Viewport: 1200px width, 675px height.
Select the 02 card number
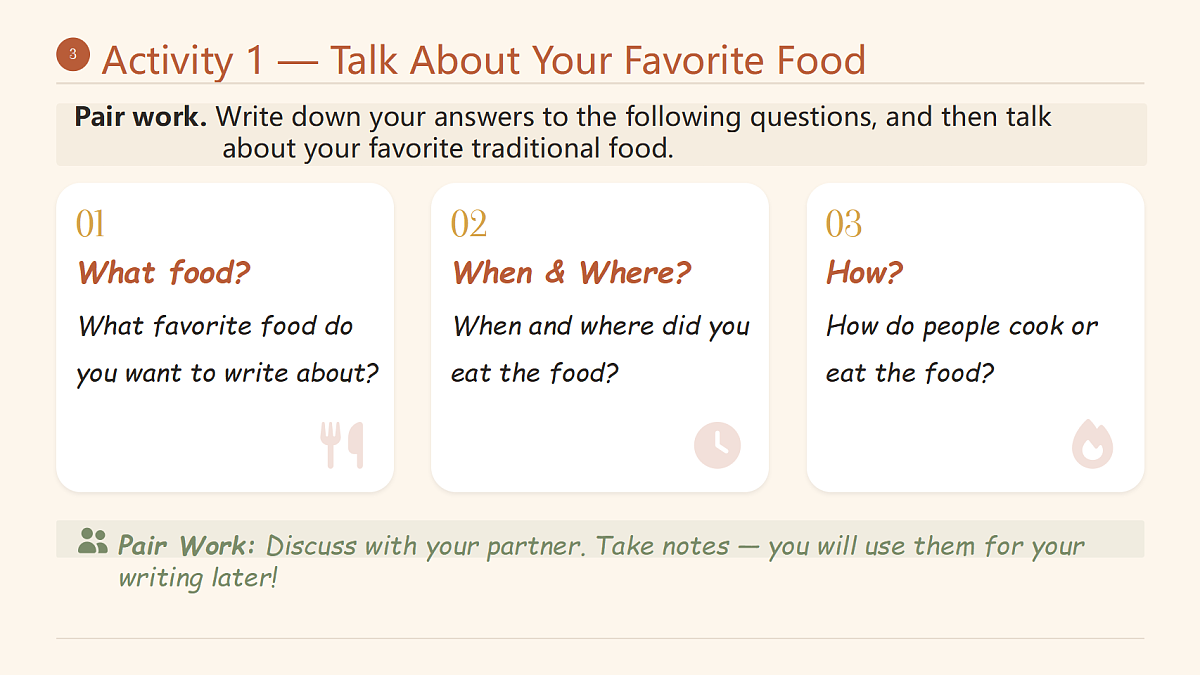click(469, 224)
